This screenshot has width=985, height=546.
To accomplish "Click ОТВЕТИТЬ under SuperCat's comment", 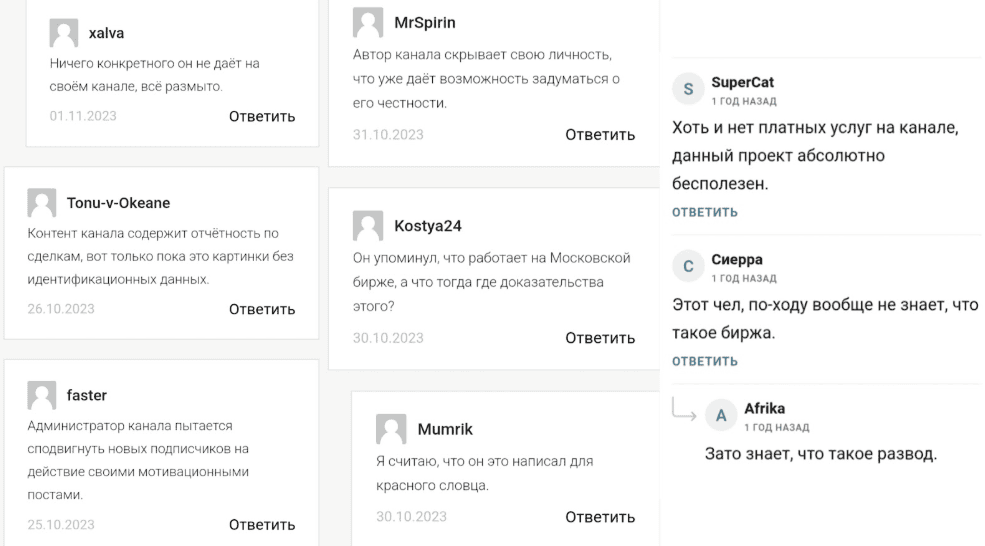I will click(x=705, y=212).
